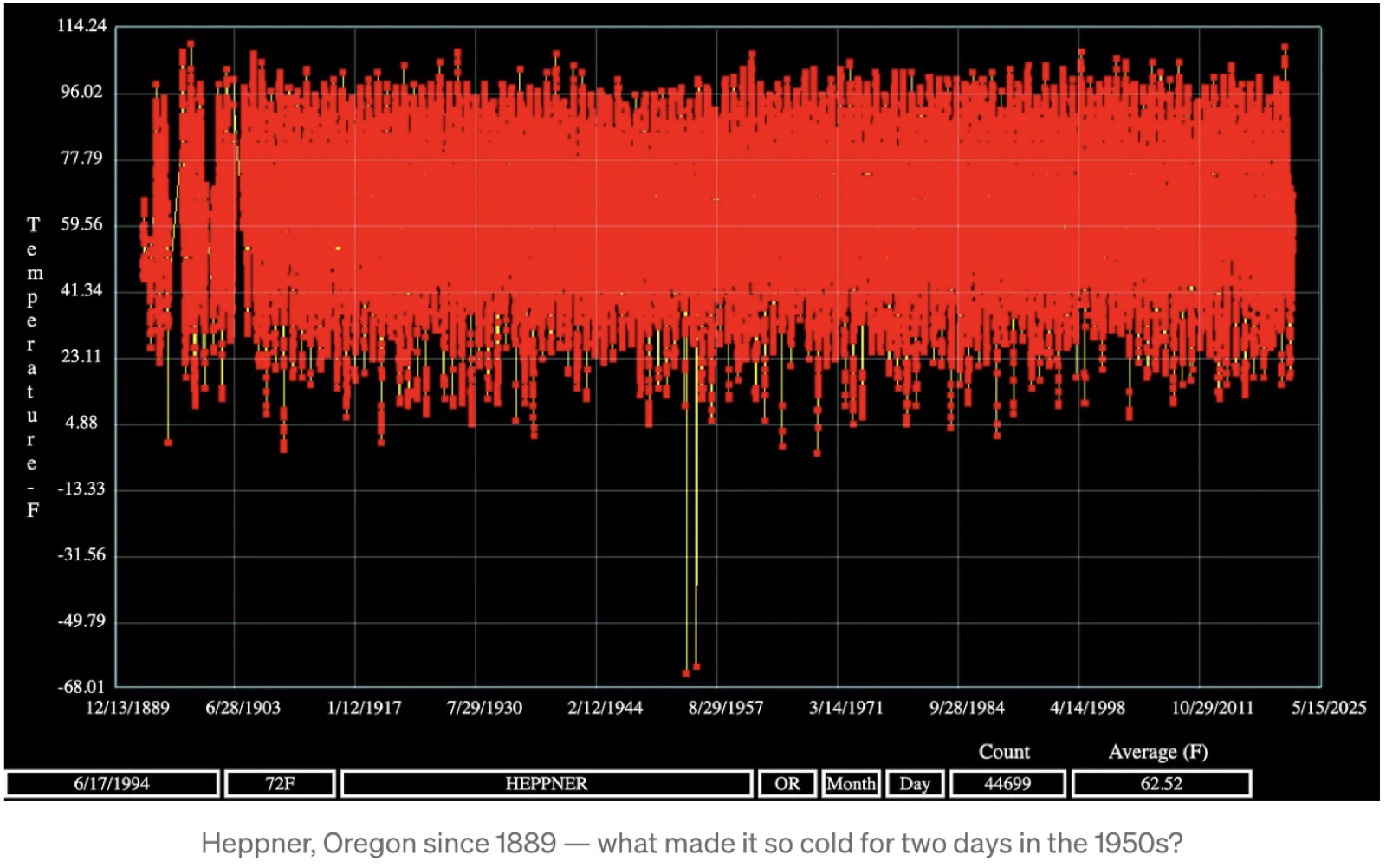Select the Count value 44699 box
Image resolution: width=1386 pixels, height=868 pixels.
1007,783
